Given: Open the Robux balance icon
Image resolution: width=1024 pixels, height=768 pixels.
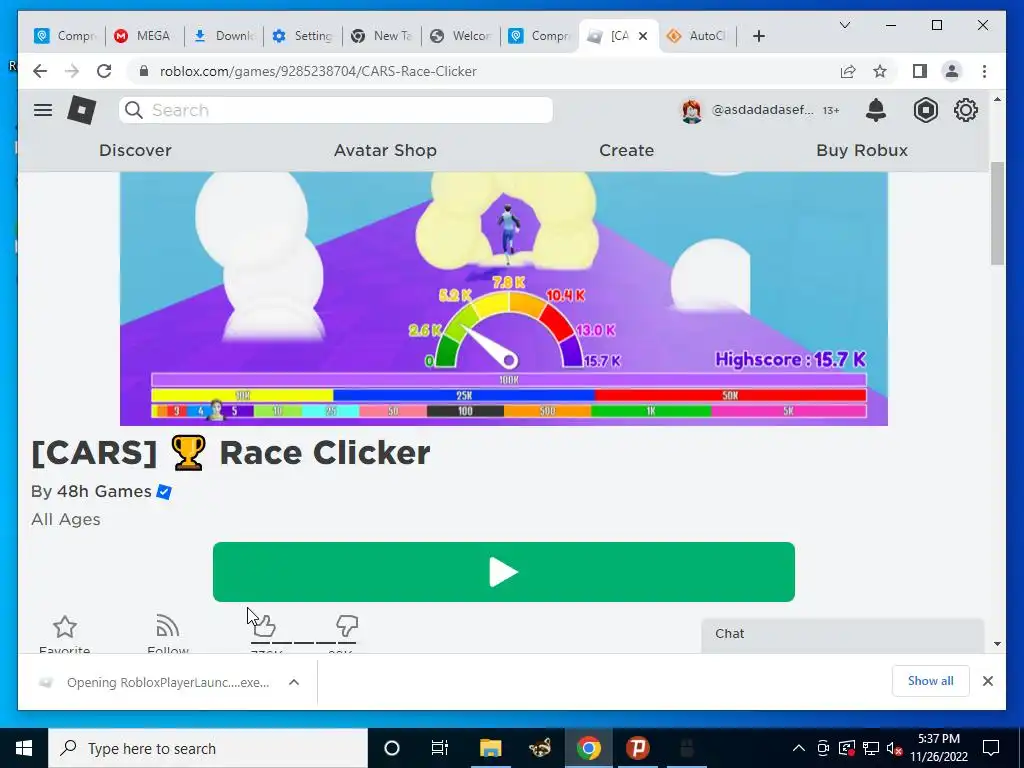Looking at the screenshot, I should pyautogui.click(x=925, y=110).
